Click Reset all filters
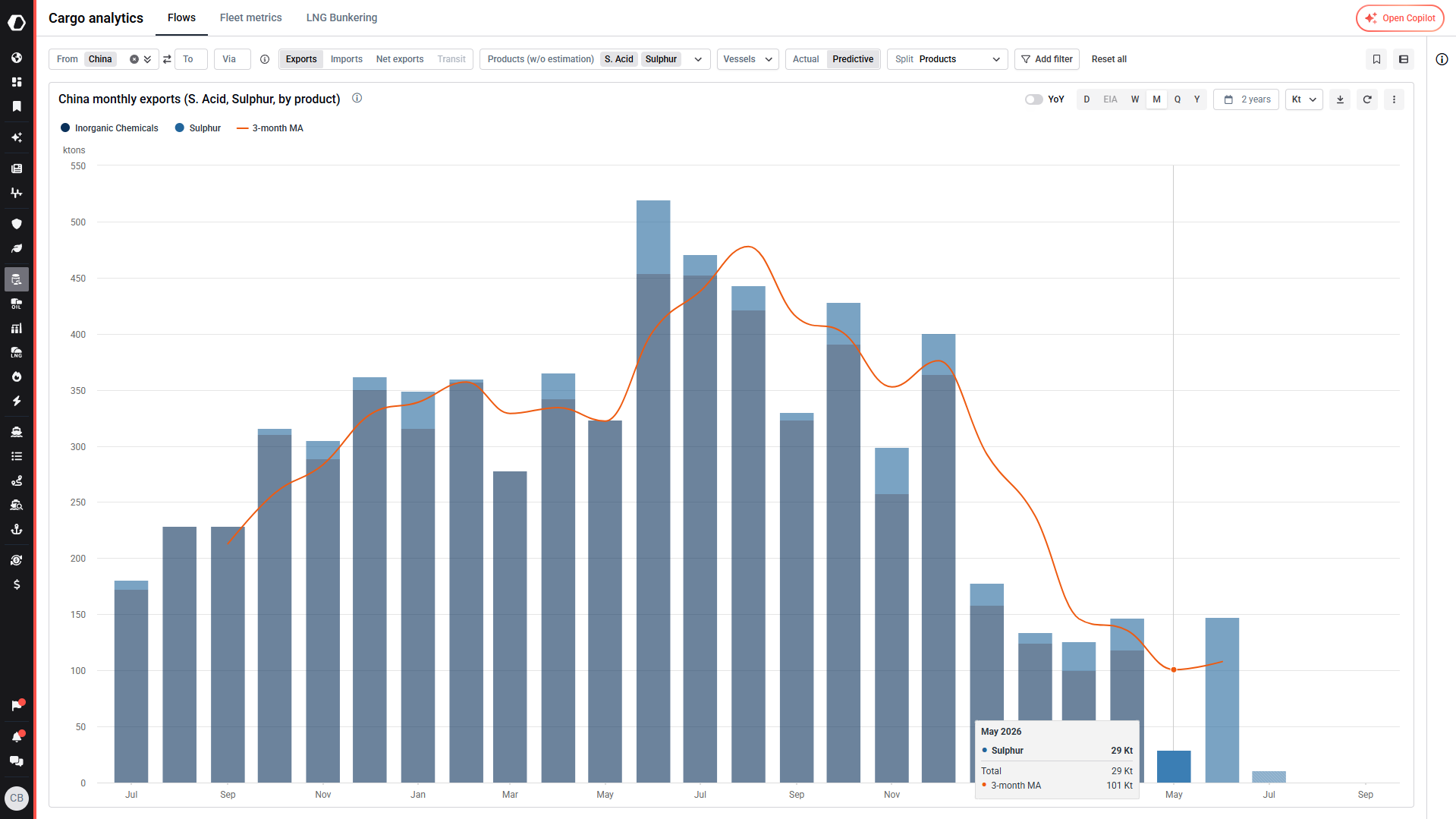This screenshot has width=1456, height=819. tap(1109, 59)
